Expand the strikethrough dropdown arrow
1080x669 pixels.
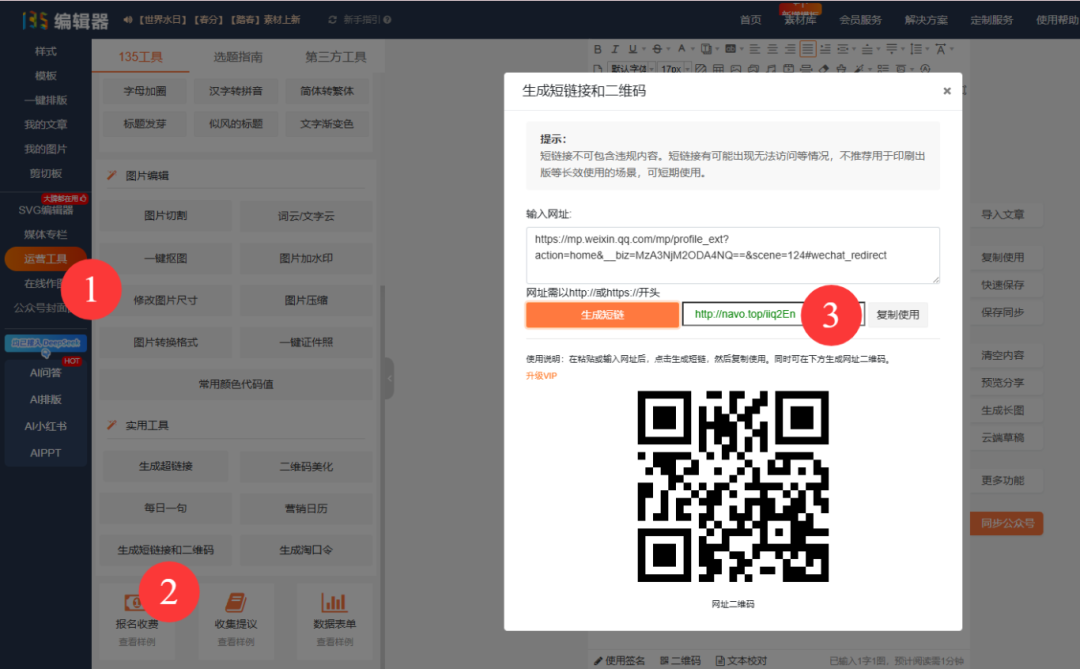[669, 49]
